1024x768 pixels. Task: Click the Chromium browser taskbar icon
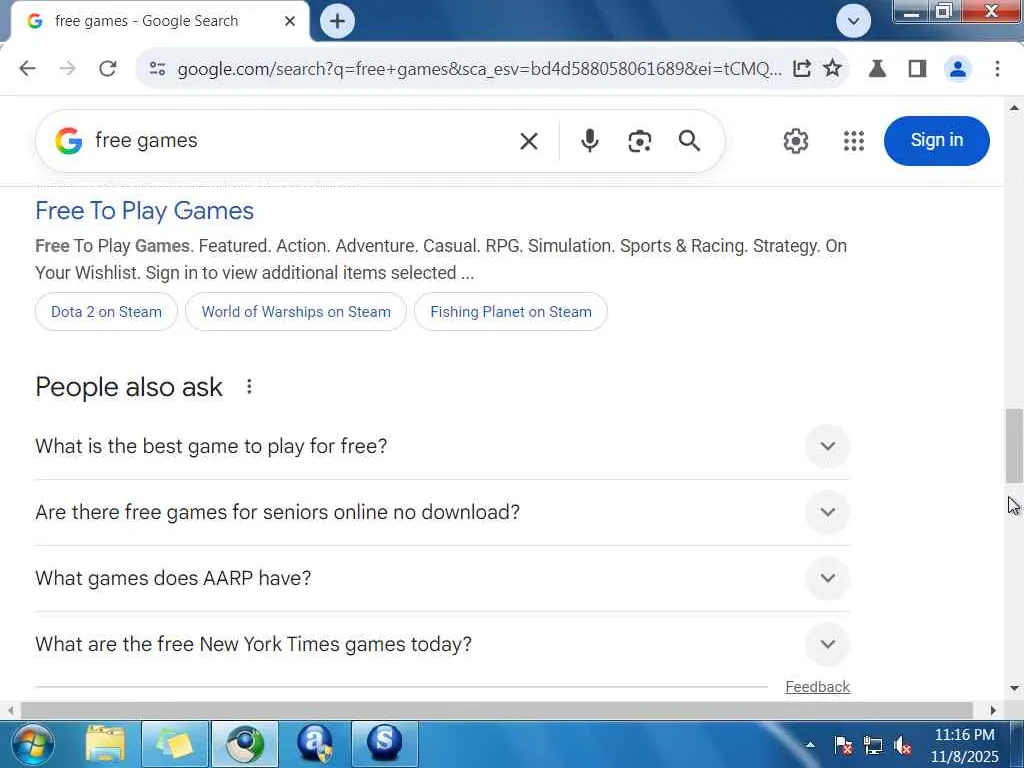(x=245, y=744)
